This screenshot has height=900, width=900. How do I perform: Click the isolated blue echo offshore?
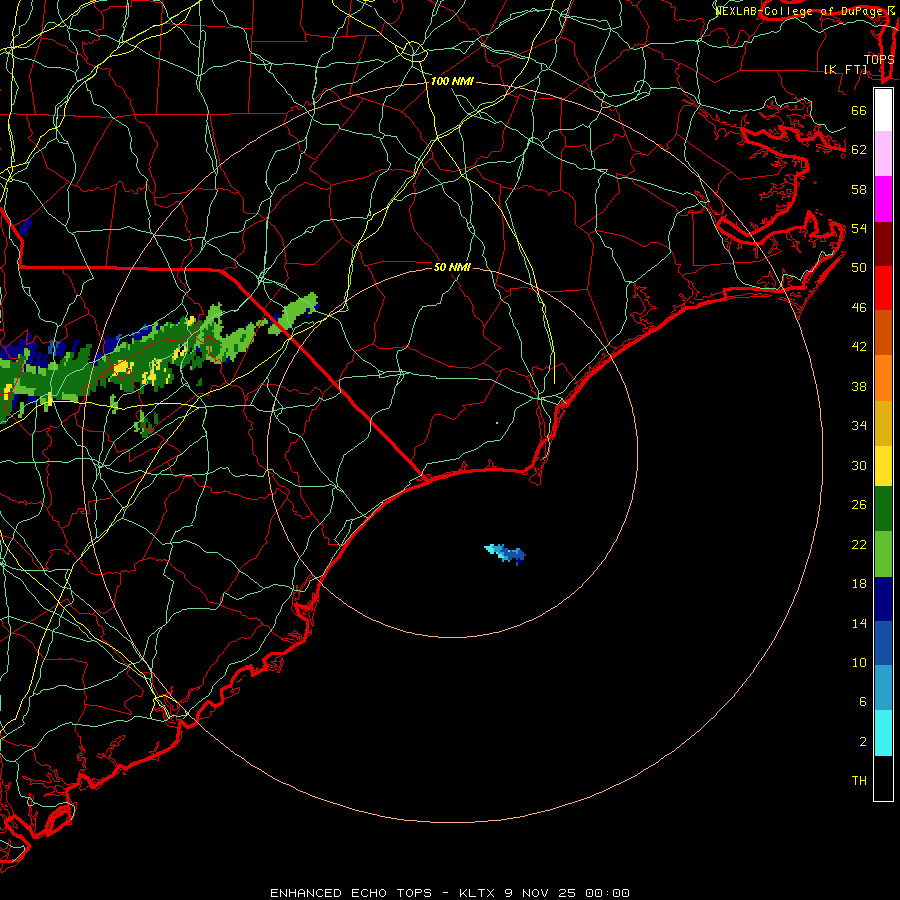tap(505, 554)
